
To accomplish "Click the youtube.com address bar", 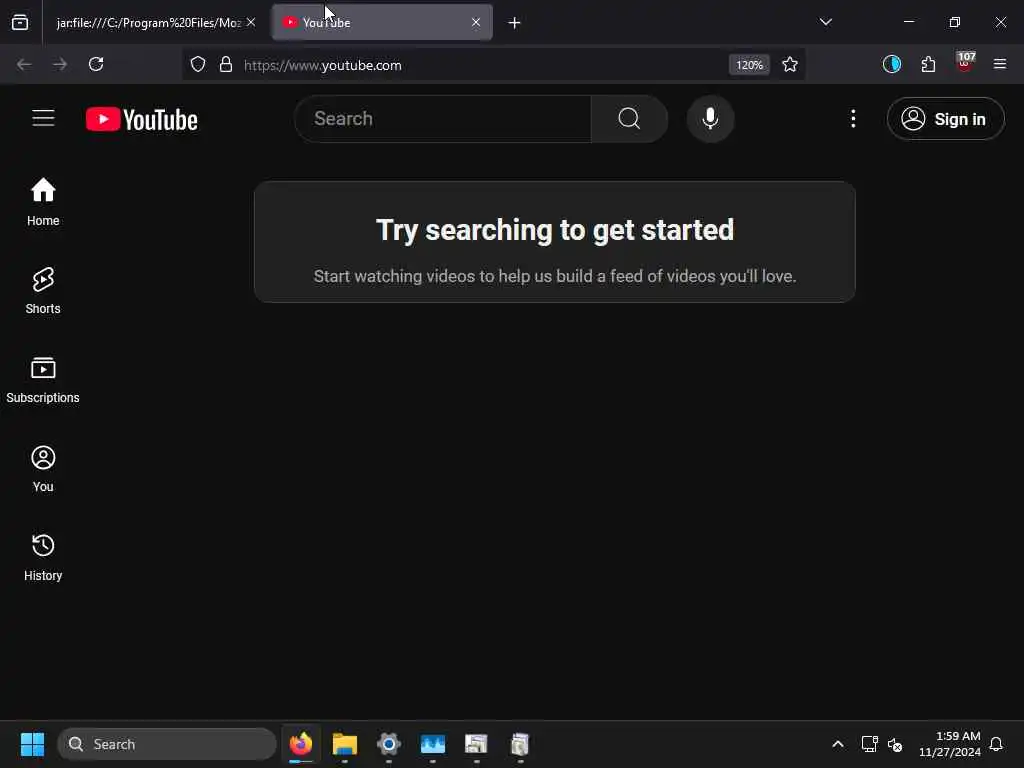I will [483, 65].
